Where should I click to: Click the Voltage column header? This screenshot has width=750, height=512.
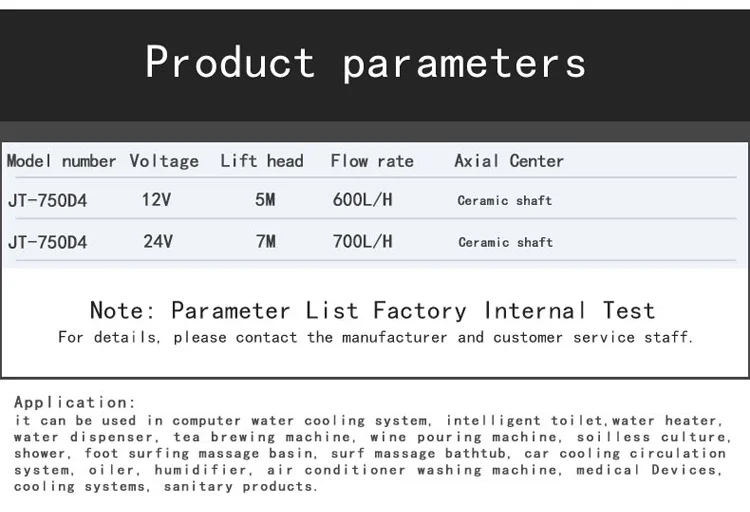(164, 161)
